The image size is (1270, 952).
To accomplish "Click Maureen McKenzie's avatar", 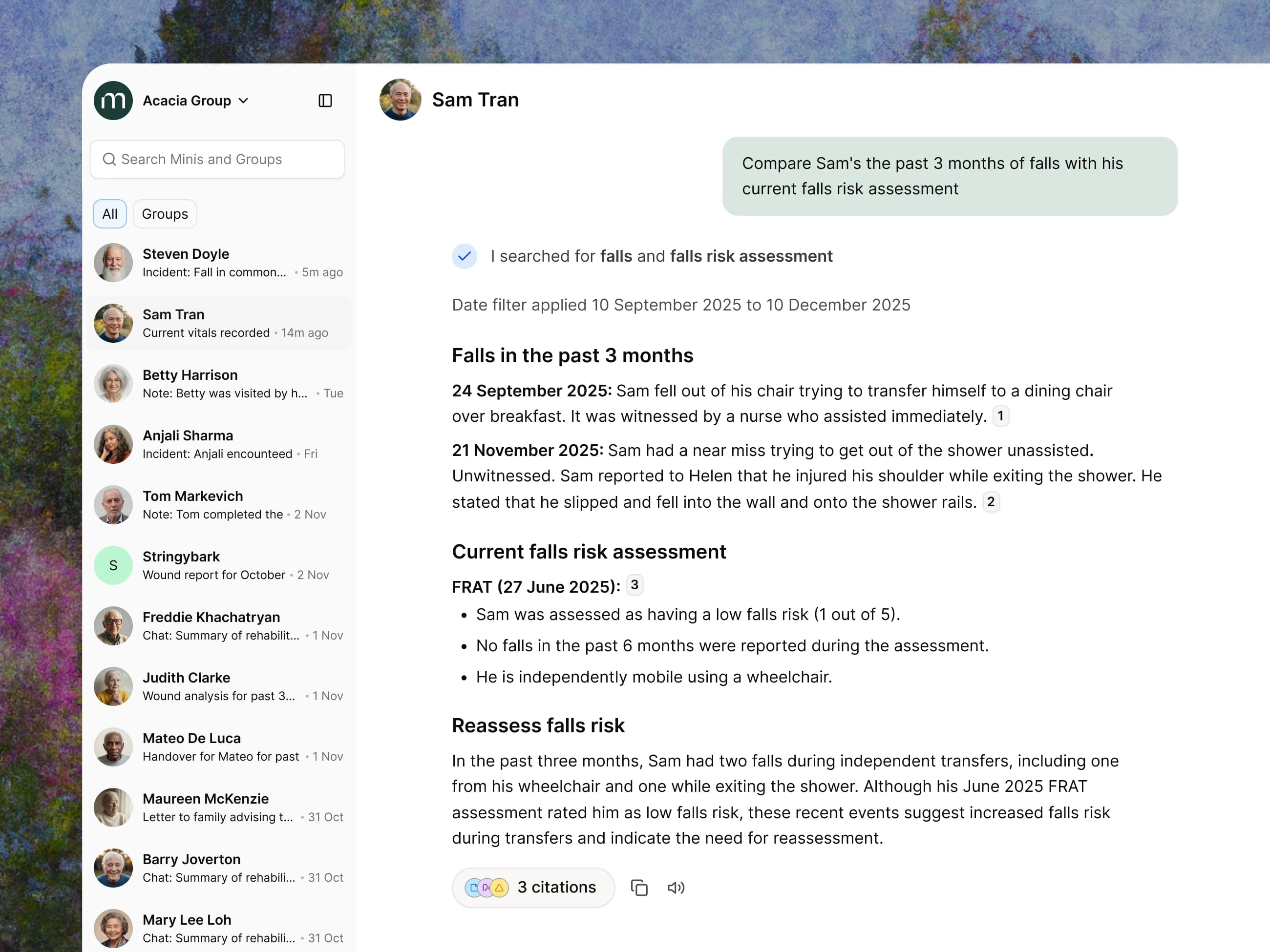I will [x=113, y=807].
